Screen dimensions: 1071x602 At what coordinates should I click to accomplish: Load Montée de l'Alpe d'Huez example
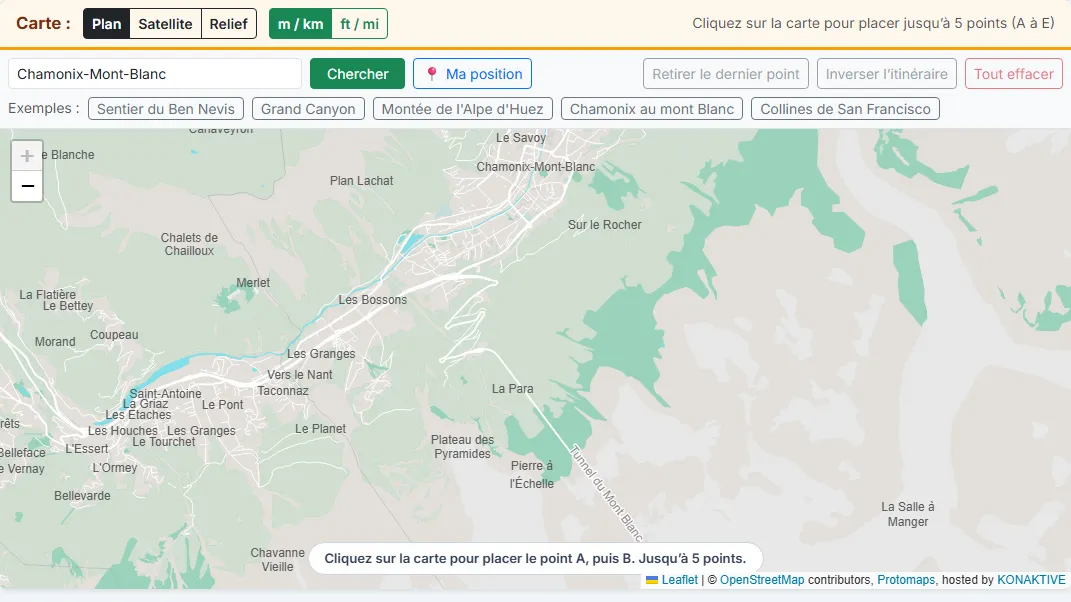coord(462,109)
